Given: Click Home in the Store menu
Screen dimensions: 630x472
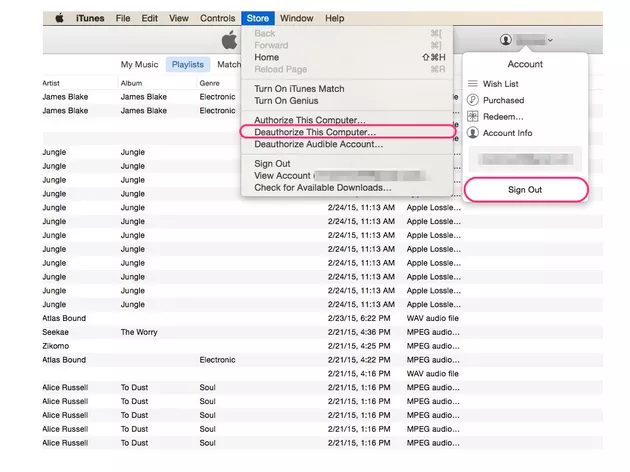Looking at the screenshot, I should pyautogui.click(x=267, y=58).
